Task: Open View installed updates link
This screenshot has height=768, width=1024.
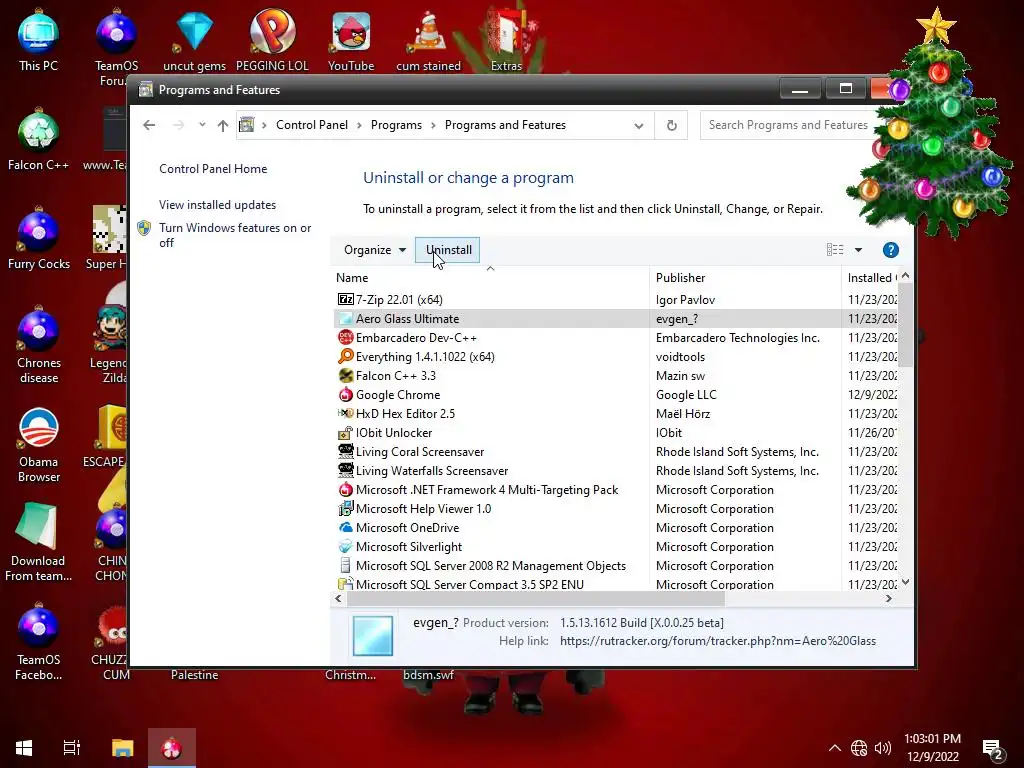Action: pyautogui.click(x=217, y=204)
